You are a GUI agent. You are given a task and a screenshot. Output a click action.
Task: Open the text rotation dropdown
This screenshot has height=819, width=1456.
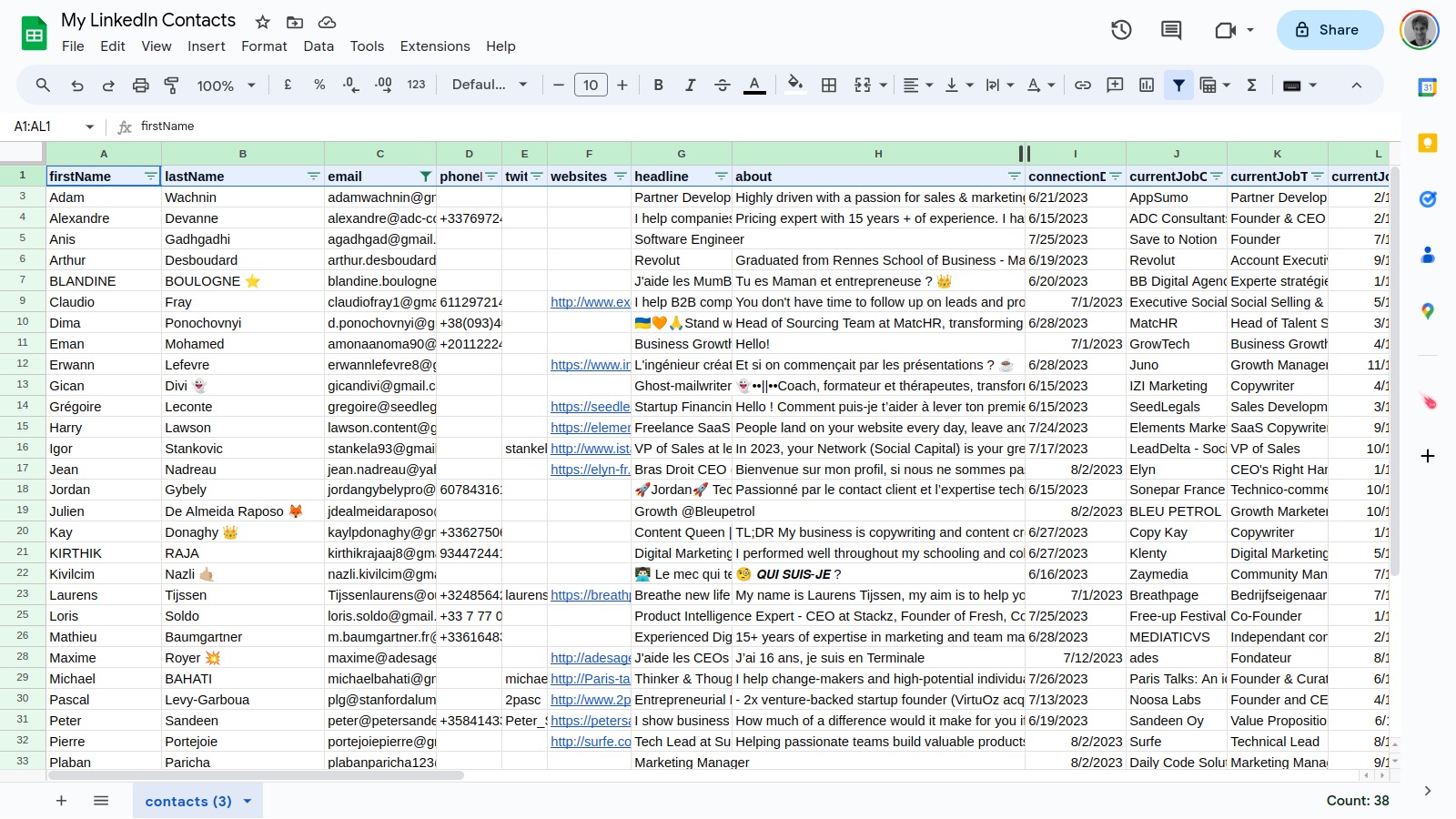click(1041, 85)
